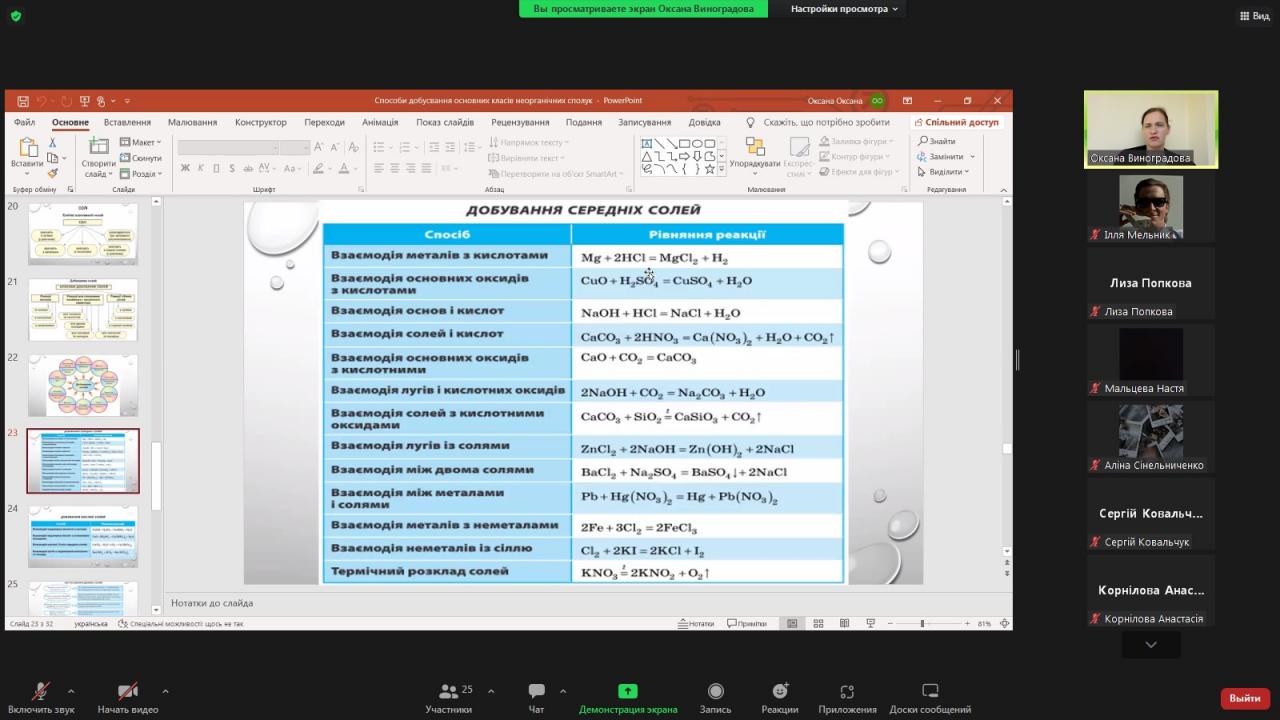Open the Participants list
This screenshot has height=720, width=1280.
pyautogui.click(x=449, y=697)
